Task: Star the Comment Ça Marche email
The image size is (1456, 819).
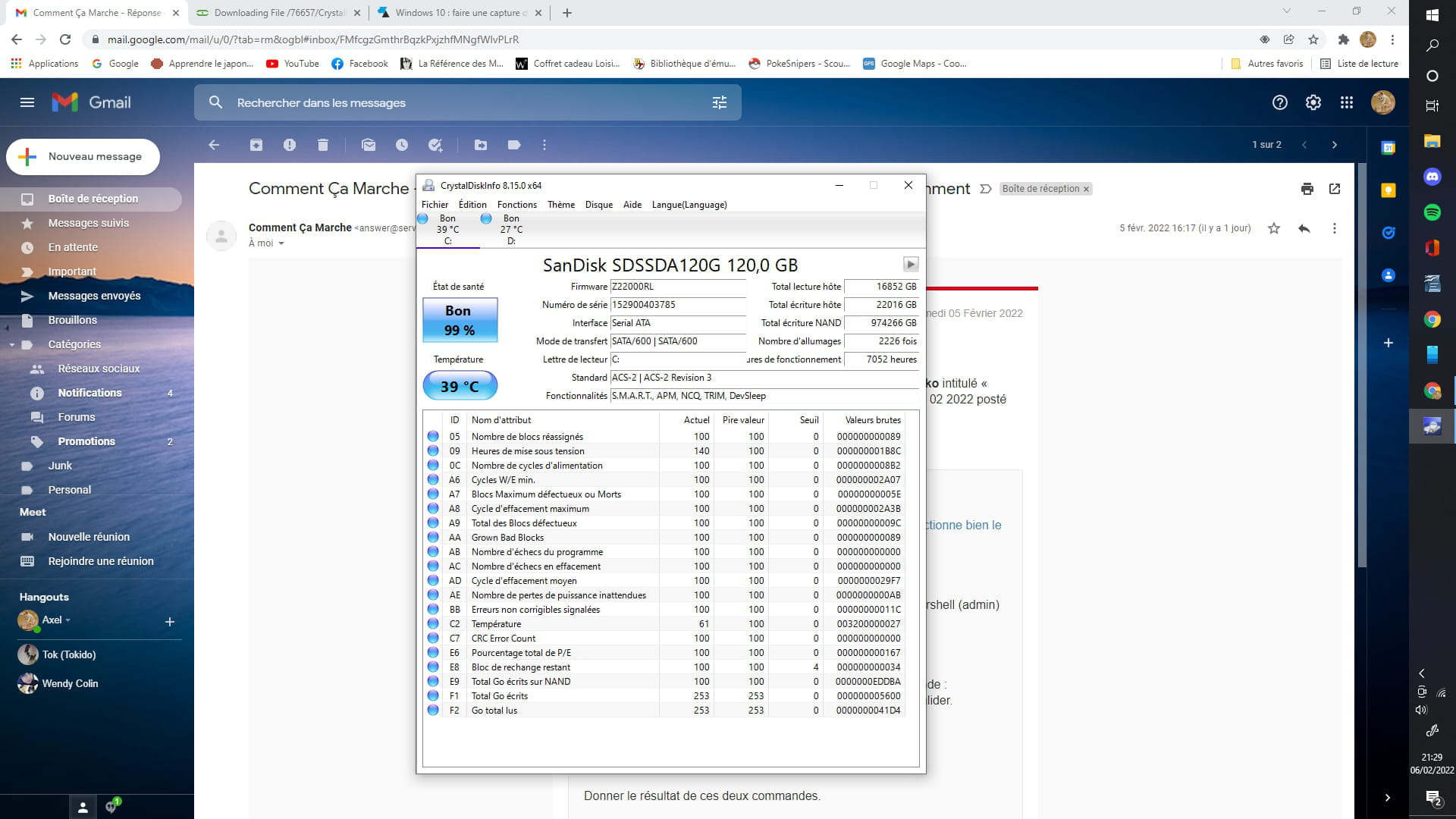Action: (x=1274, y=228)
